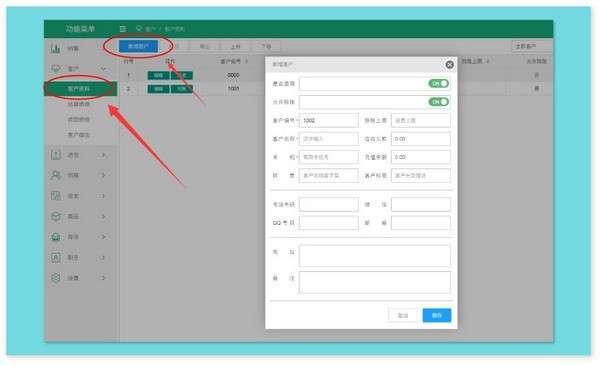
Task: Toggle the first ON switch in the dialog
Action: tap(439, 83)
